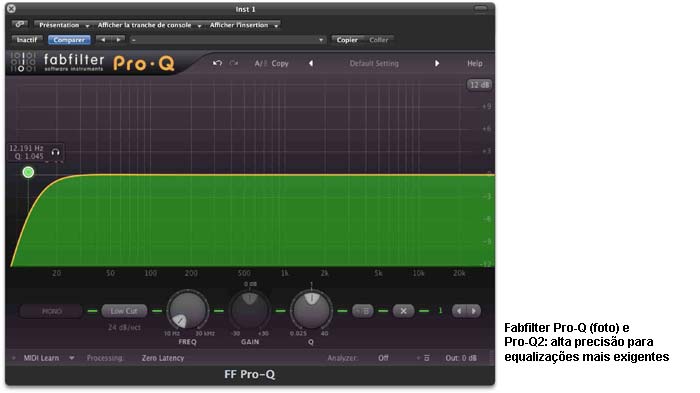Toggle the Comparer button
The height and width of the screenshot is (393, 700).
69,40
